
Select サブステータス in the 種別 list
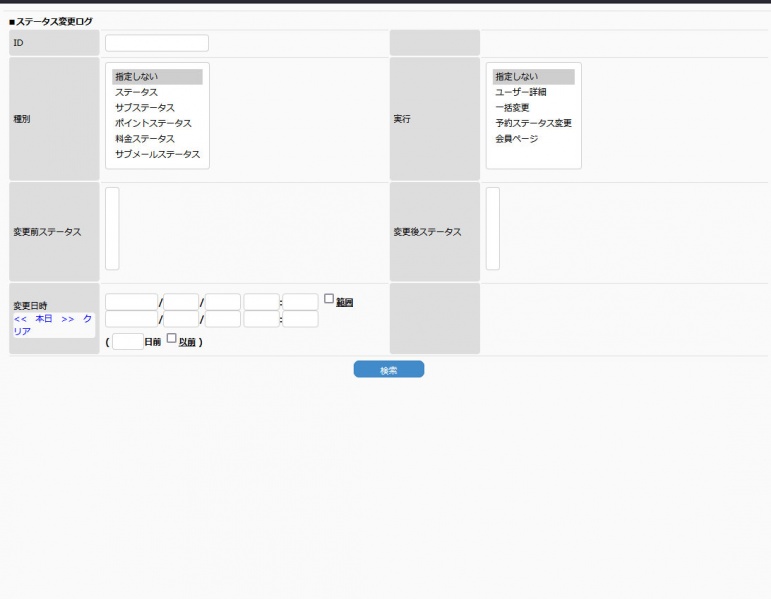point(144,107)
